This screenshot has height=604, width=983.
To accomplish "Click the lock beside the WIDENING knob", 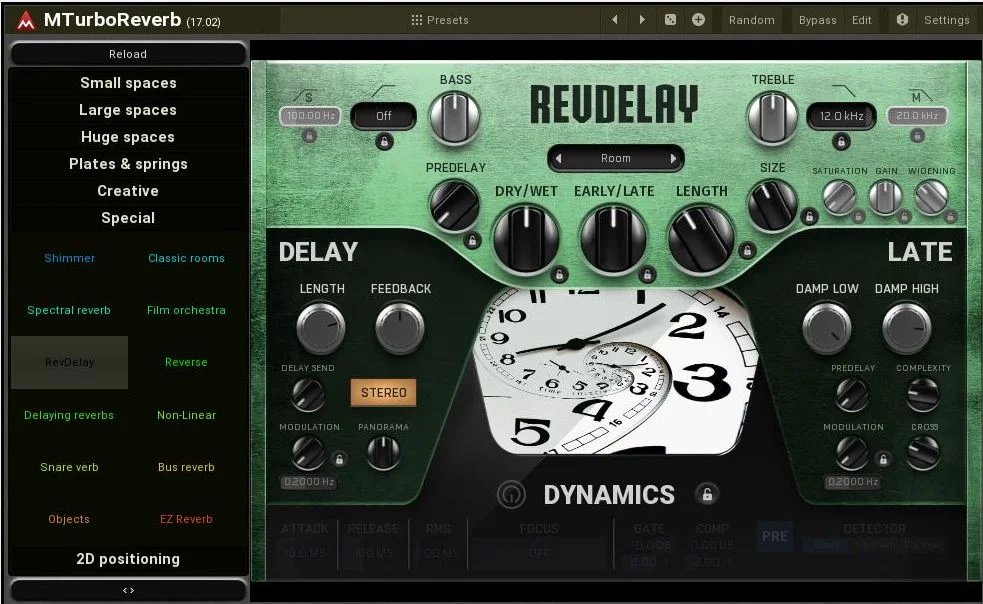I will 950,217.
